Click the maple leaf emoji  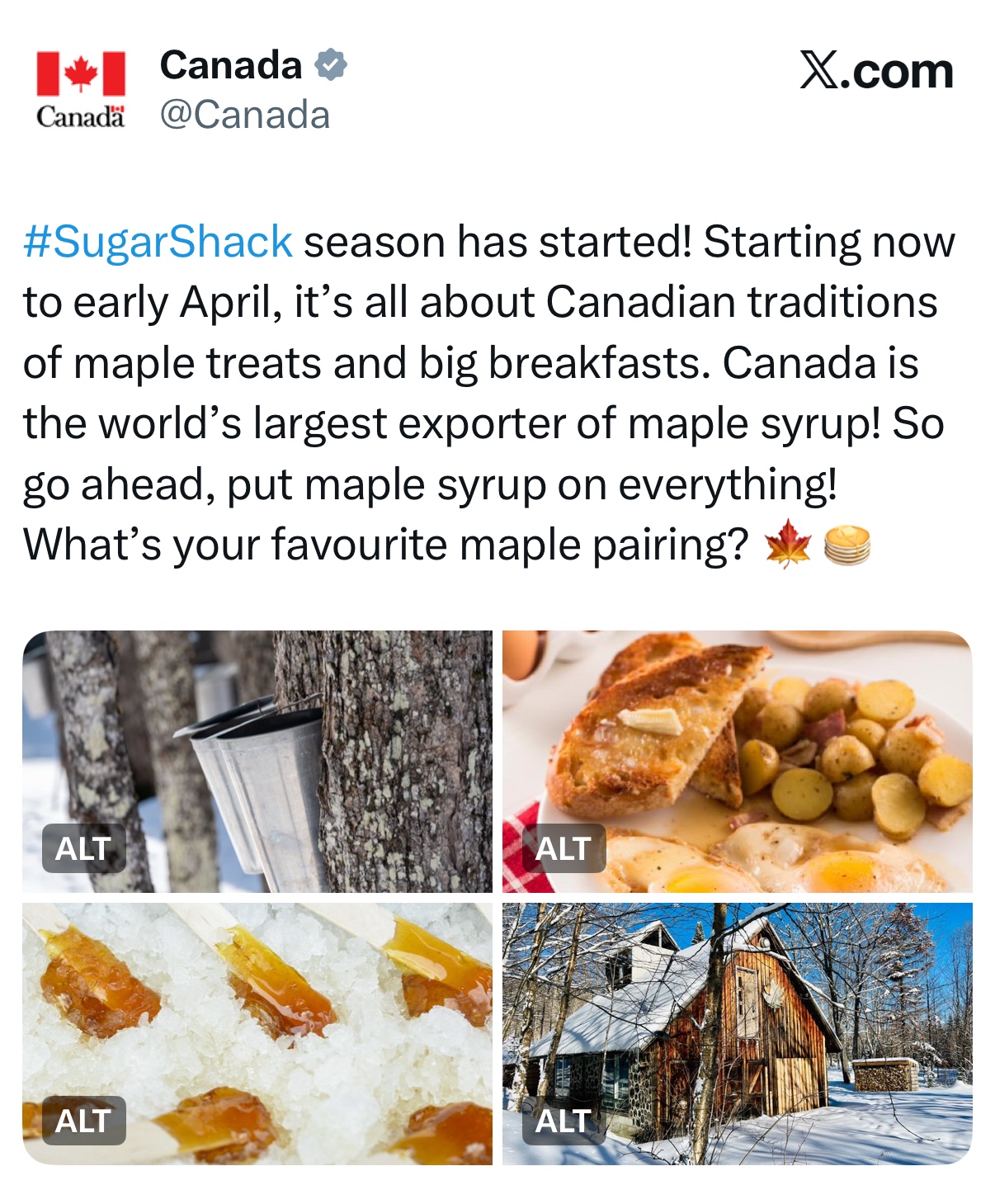point(788,545)
